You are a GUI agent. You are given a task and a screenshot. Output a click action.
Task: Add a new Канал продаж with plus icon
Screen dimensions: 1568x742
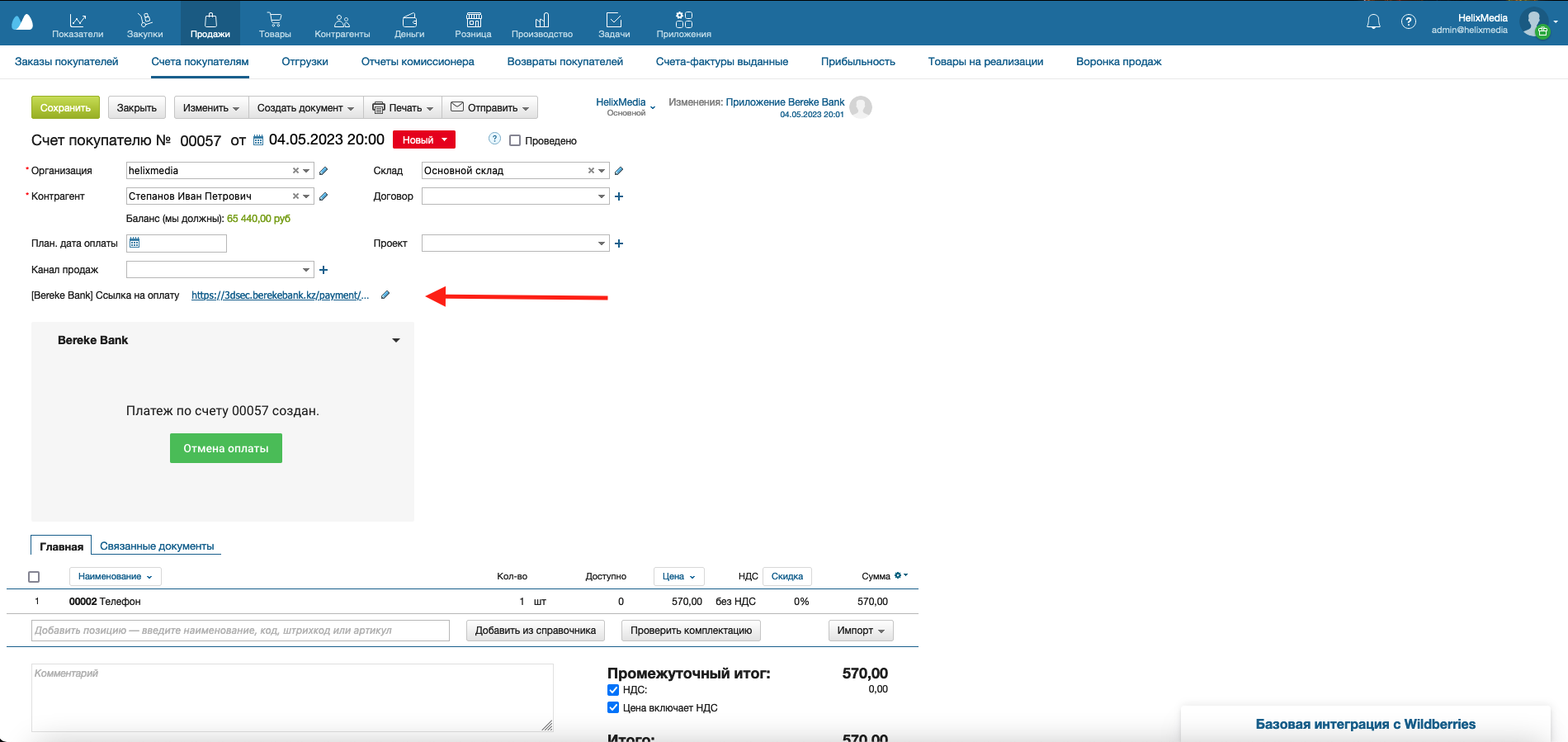coord(324,270)
